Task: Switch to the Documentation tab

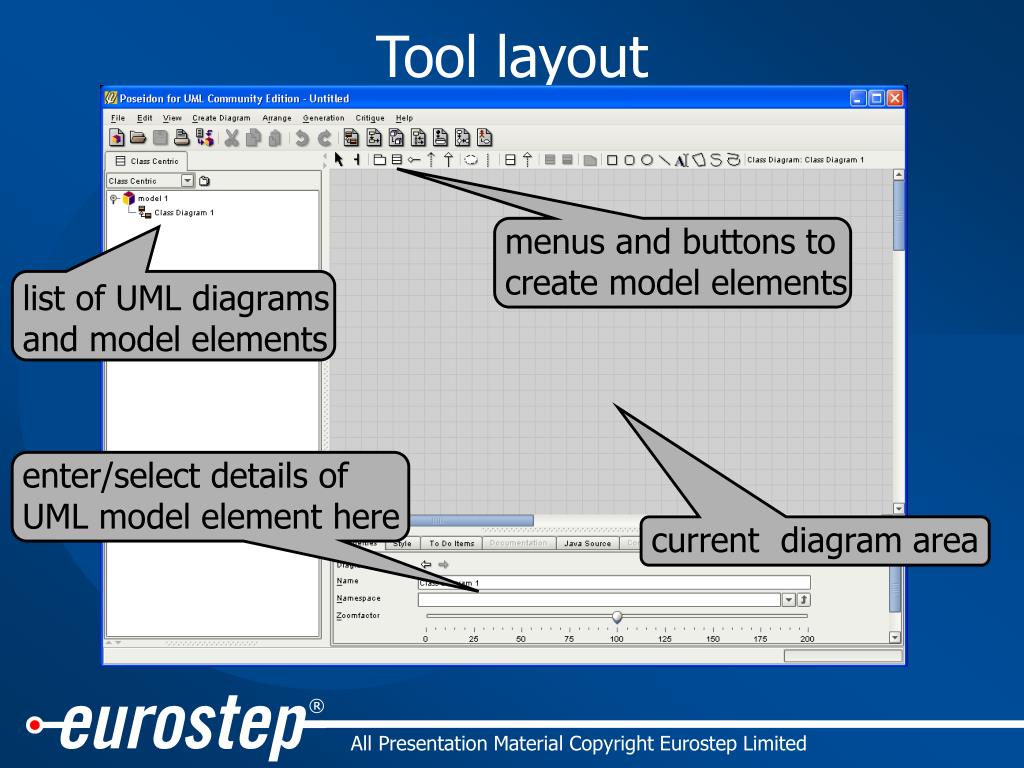Action: tap(519, 543)
